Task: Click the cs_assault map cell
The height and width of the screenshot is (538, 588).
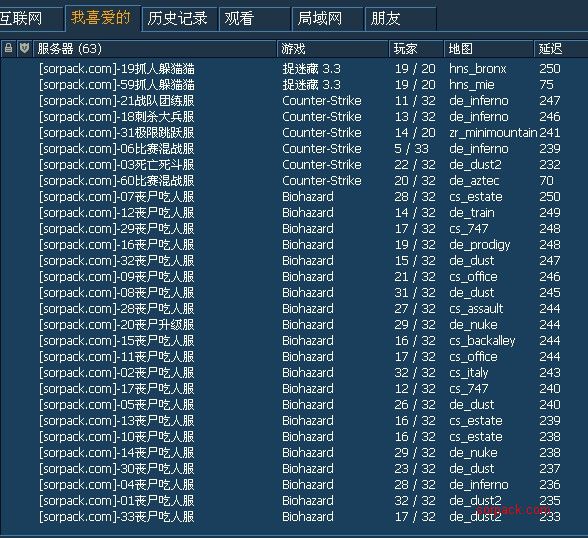Action: (476, 309)
